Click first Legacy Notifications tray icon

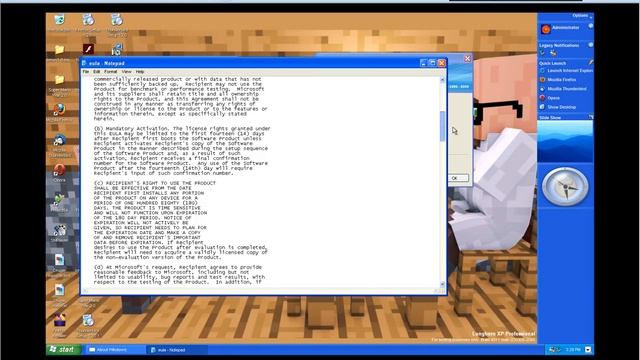[543, 53]
